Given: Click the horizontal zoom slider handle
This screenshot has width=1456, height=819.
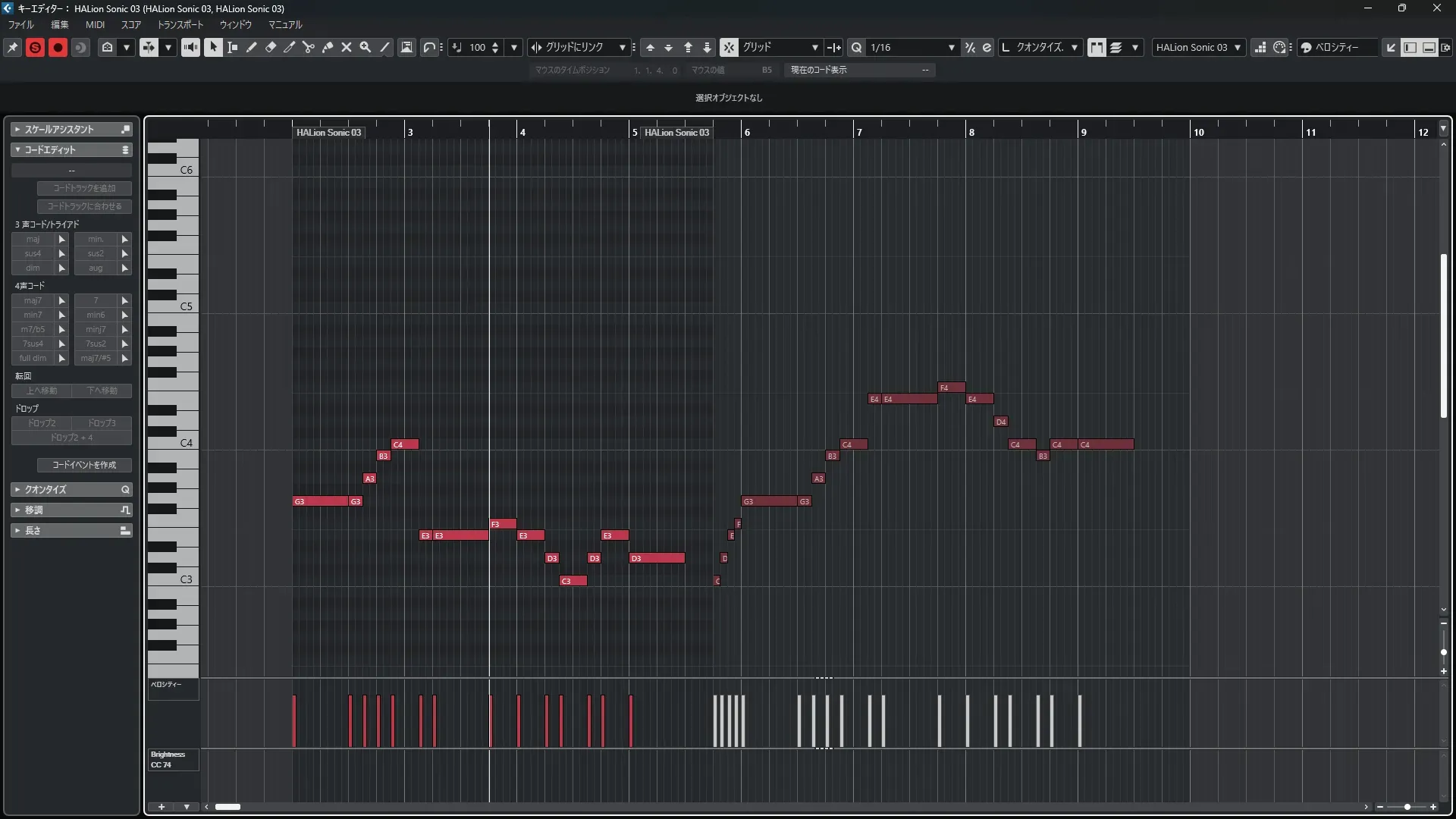Looking at the screenshot, I should [1407, 807].
